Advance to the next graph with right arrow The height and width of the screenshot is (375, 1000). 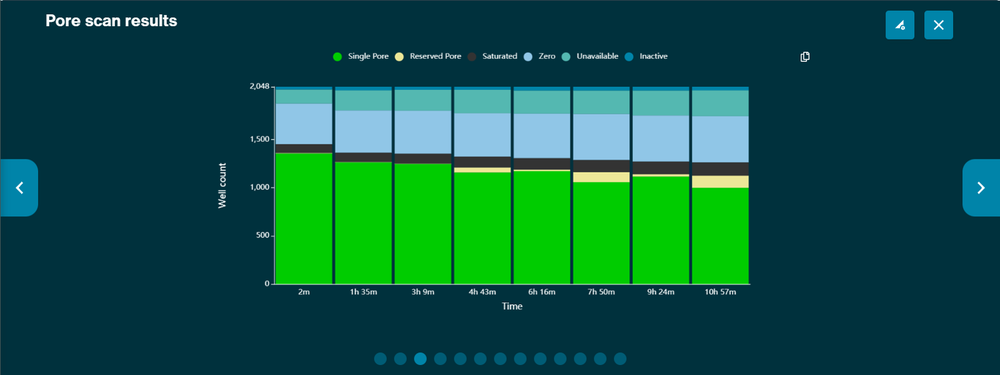click(x=981, y=188)
